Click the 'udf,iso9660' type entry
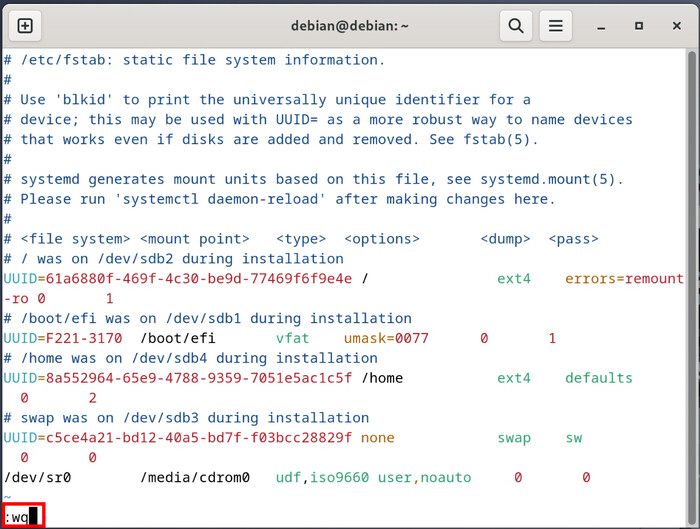700x529 pixels. tap(322, 477)
